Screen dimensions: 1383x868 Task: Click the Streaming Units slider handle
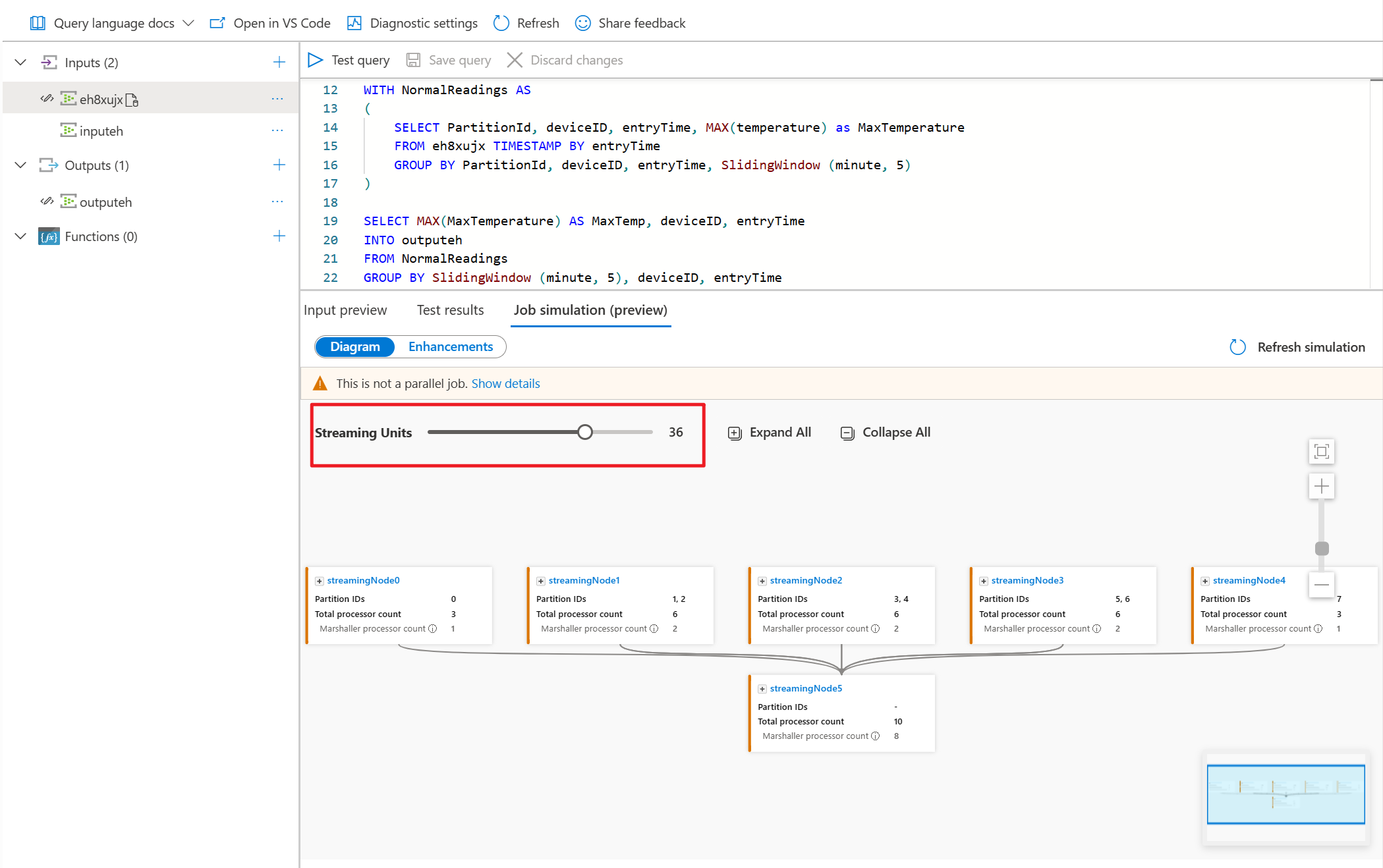tap(584, 433)
